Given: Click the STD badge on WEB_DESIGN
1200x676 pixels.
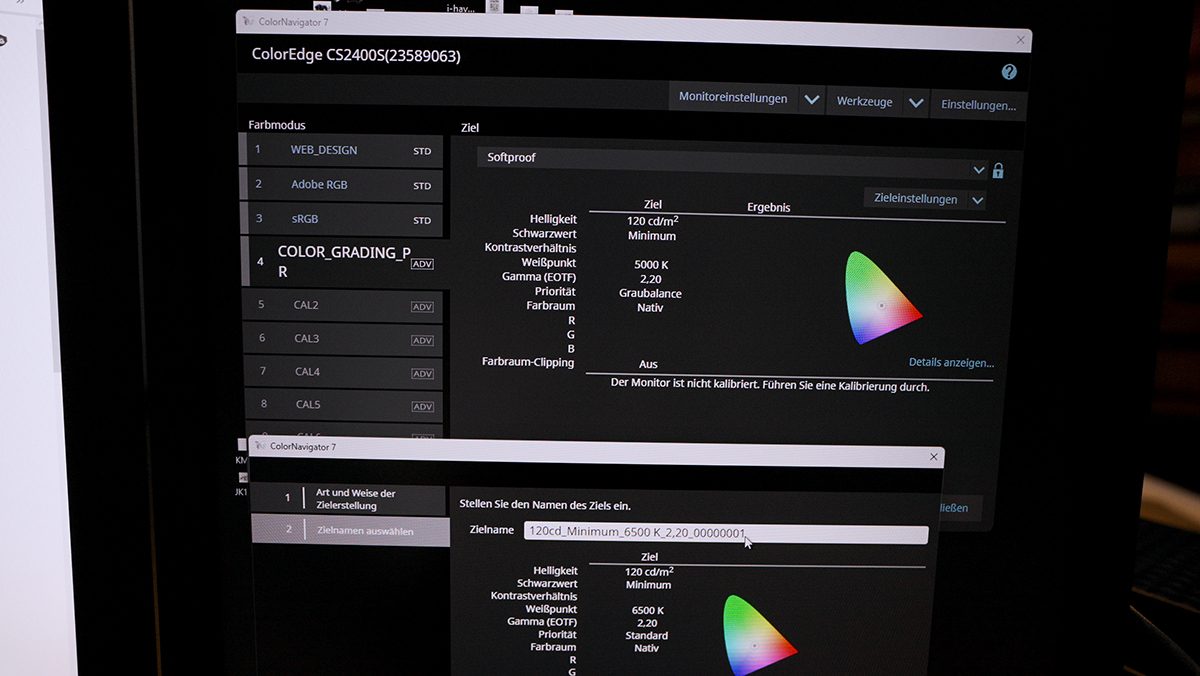Looking at the screenshot, I should pos(422,152).
